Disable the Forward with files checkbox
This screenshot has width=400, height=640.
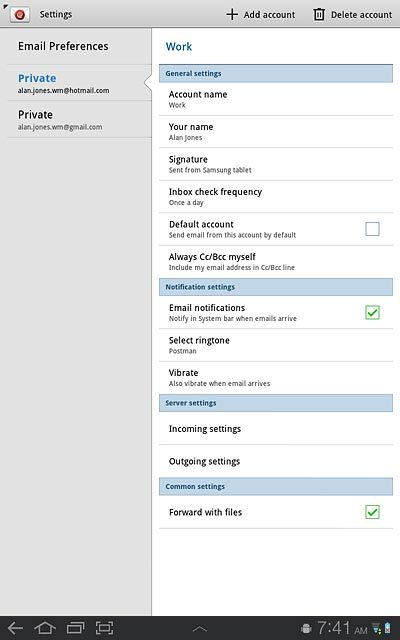[372, 512]
